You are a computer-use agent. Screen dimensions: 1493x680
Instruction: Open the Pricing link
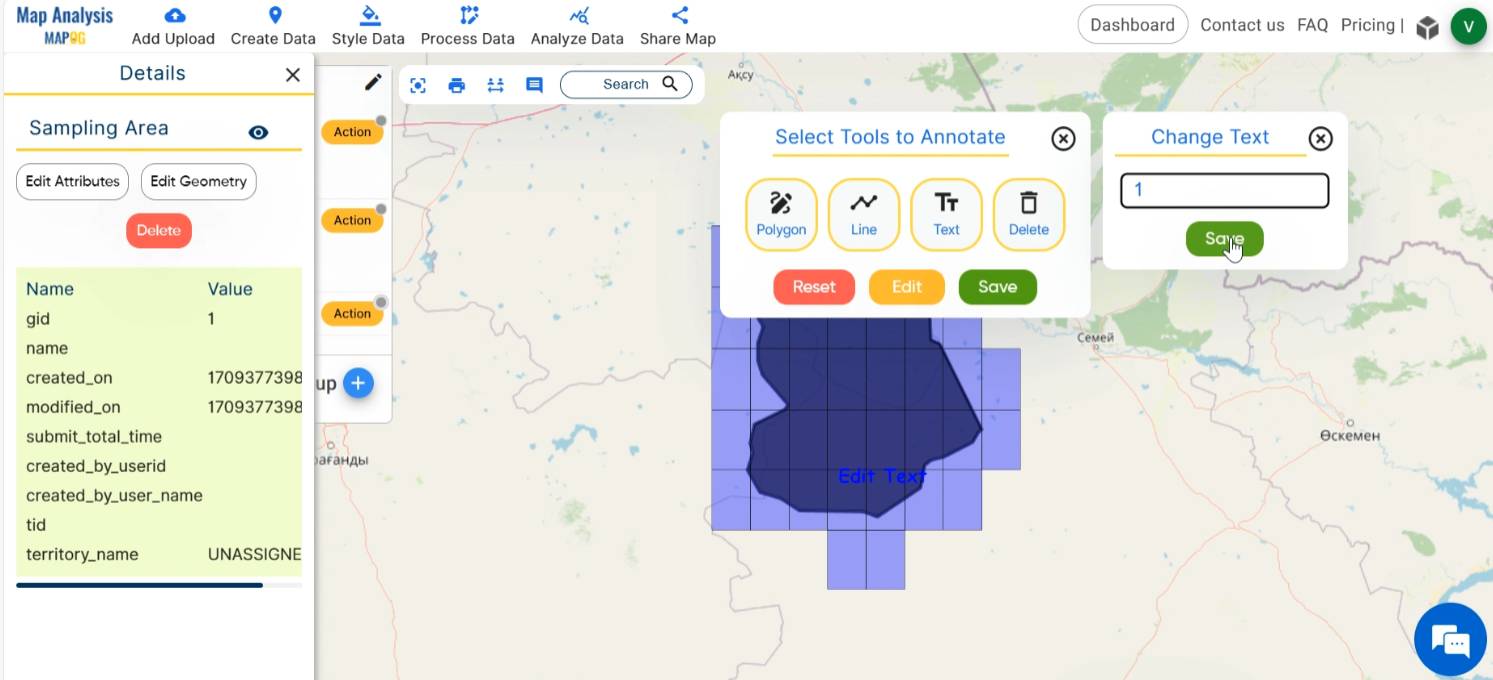1367,25
